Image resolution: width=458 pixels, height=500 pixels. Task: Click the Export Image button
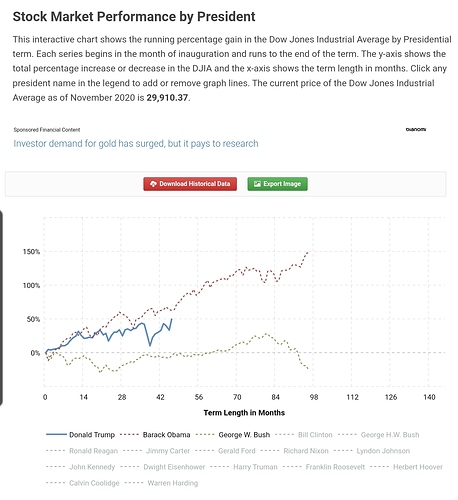tap(277, 184)
